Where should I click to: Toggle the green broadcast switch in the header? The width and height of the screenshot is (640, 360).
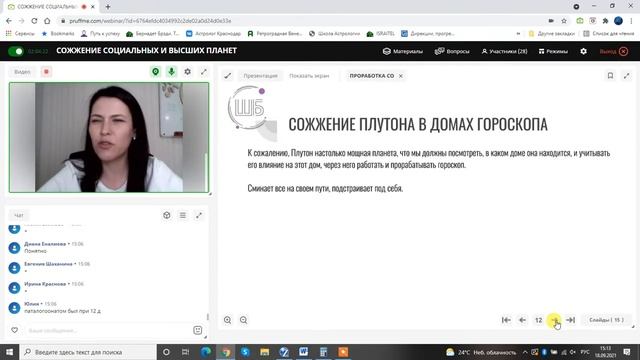tap(16, 51)
